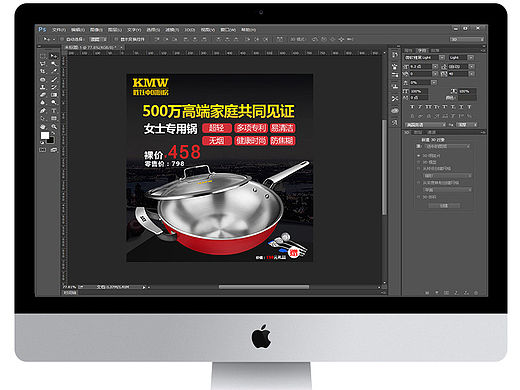Click the vertical canvas scrollbar
Image resolution: width=520 pixels, height=390 pixels.
click(384, 167)
